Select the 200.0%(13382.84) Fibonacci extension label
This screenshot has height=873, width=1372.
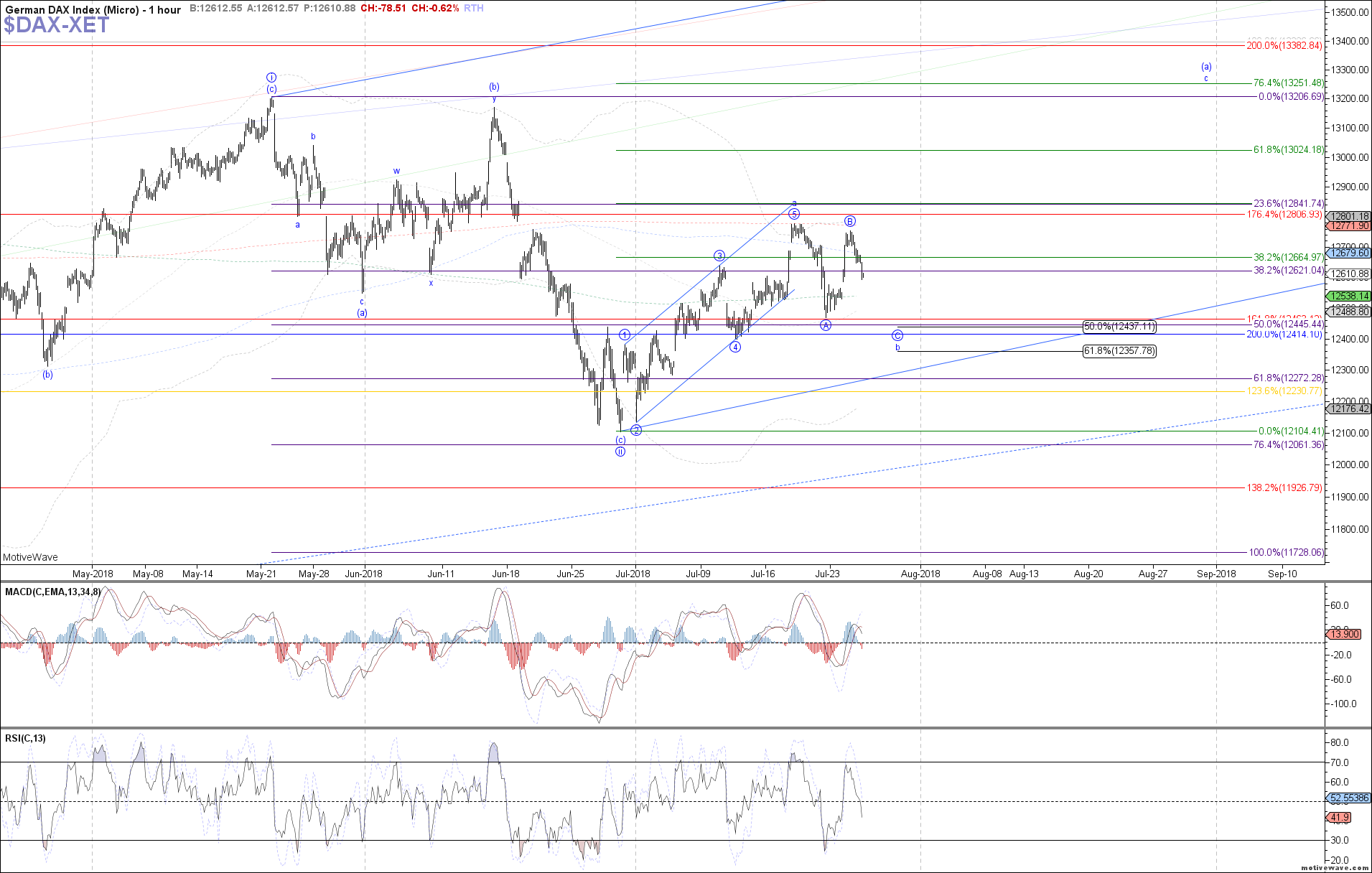pos(1284,45)
